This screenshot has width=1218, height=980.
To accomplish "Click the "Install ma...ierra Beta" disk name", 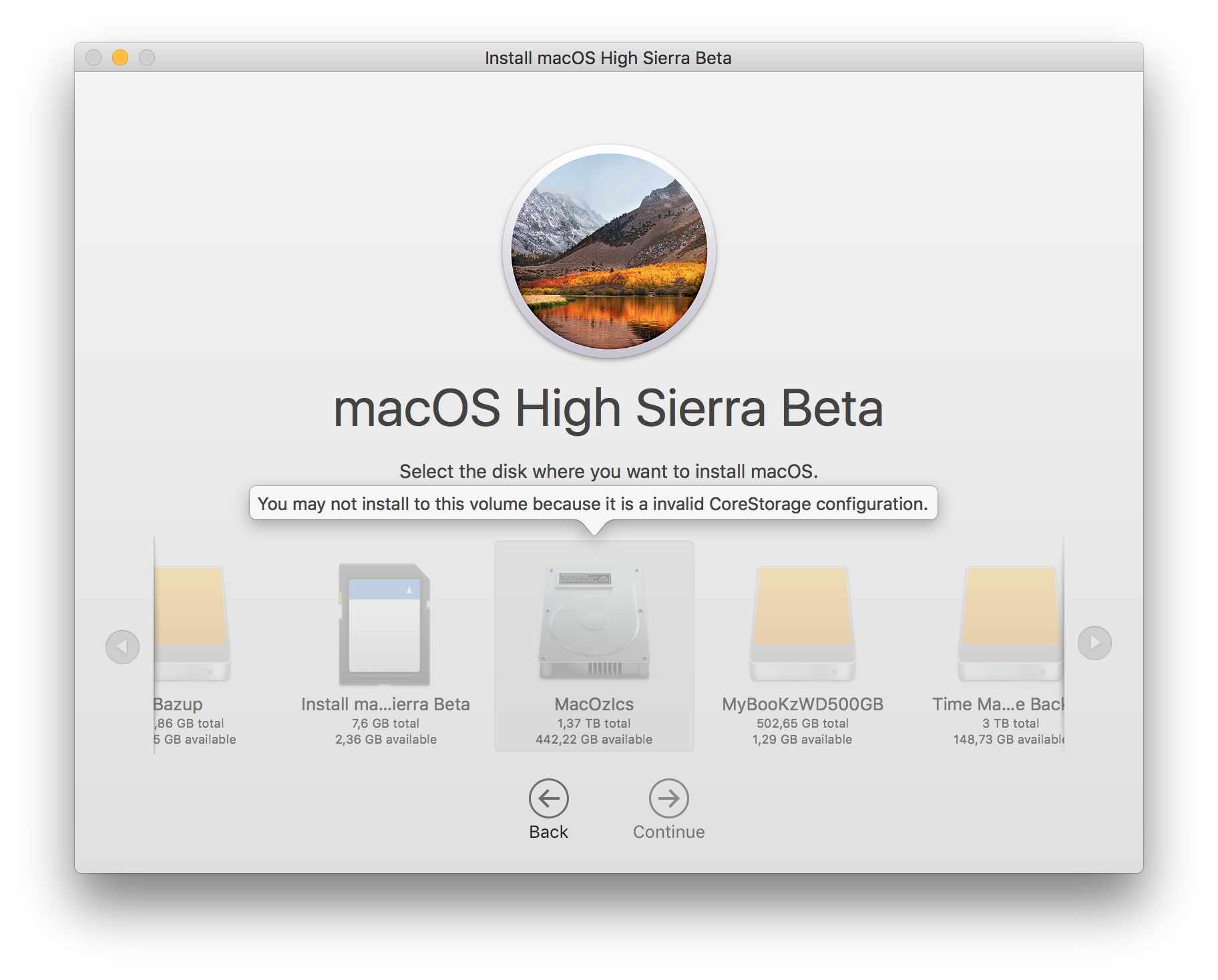I will (x=385, y=704).
